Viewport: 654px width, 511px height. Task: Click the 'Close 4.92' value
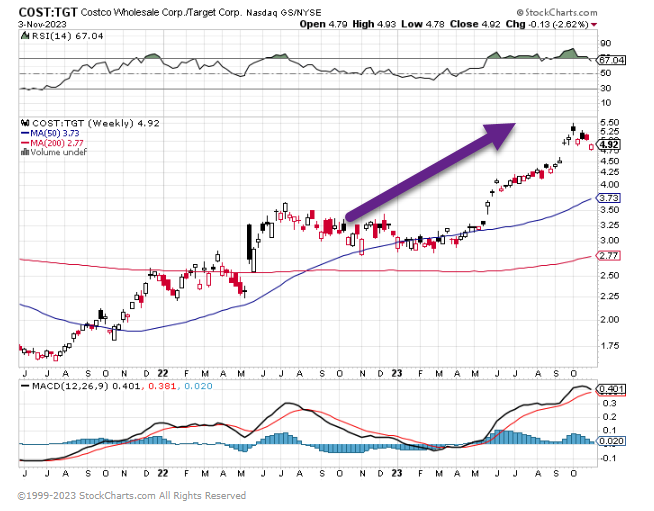pos(475,24)
